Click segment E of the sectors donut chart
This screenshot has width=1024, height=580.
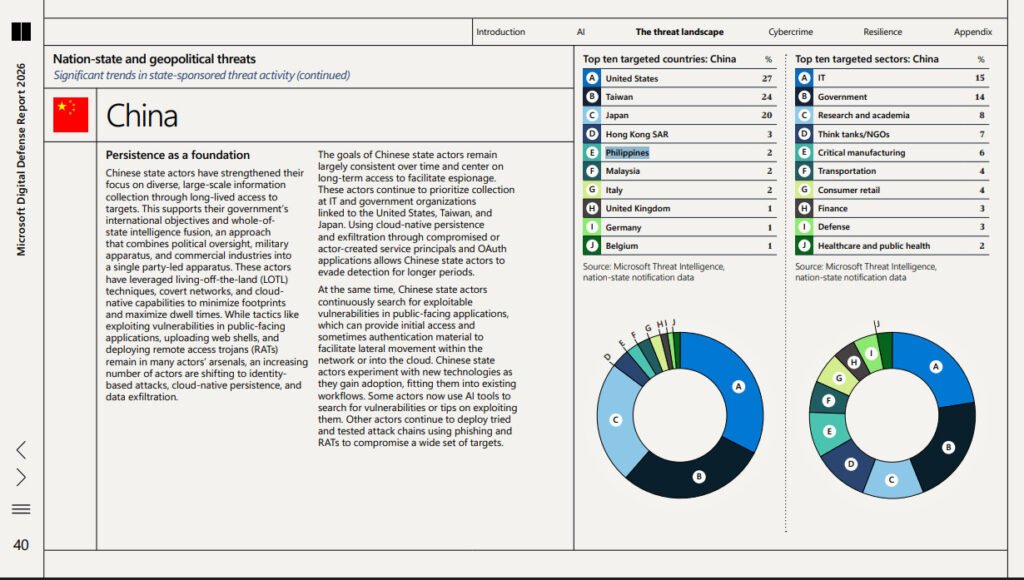pyautogui.click(x=829, y=432)
